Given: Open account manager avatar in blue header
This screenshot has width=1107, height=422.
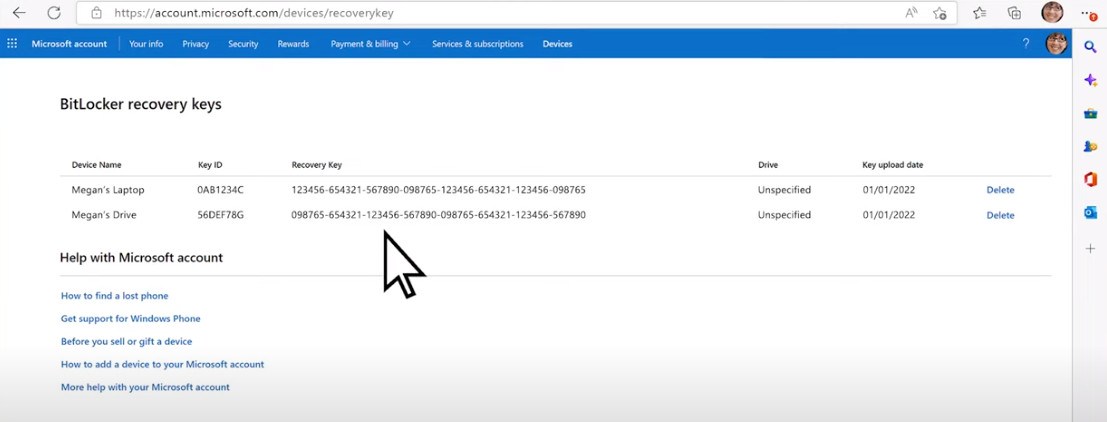Looking at the screenshot, I should pos(1056,44).
